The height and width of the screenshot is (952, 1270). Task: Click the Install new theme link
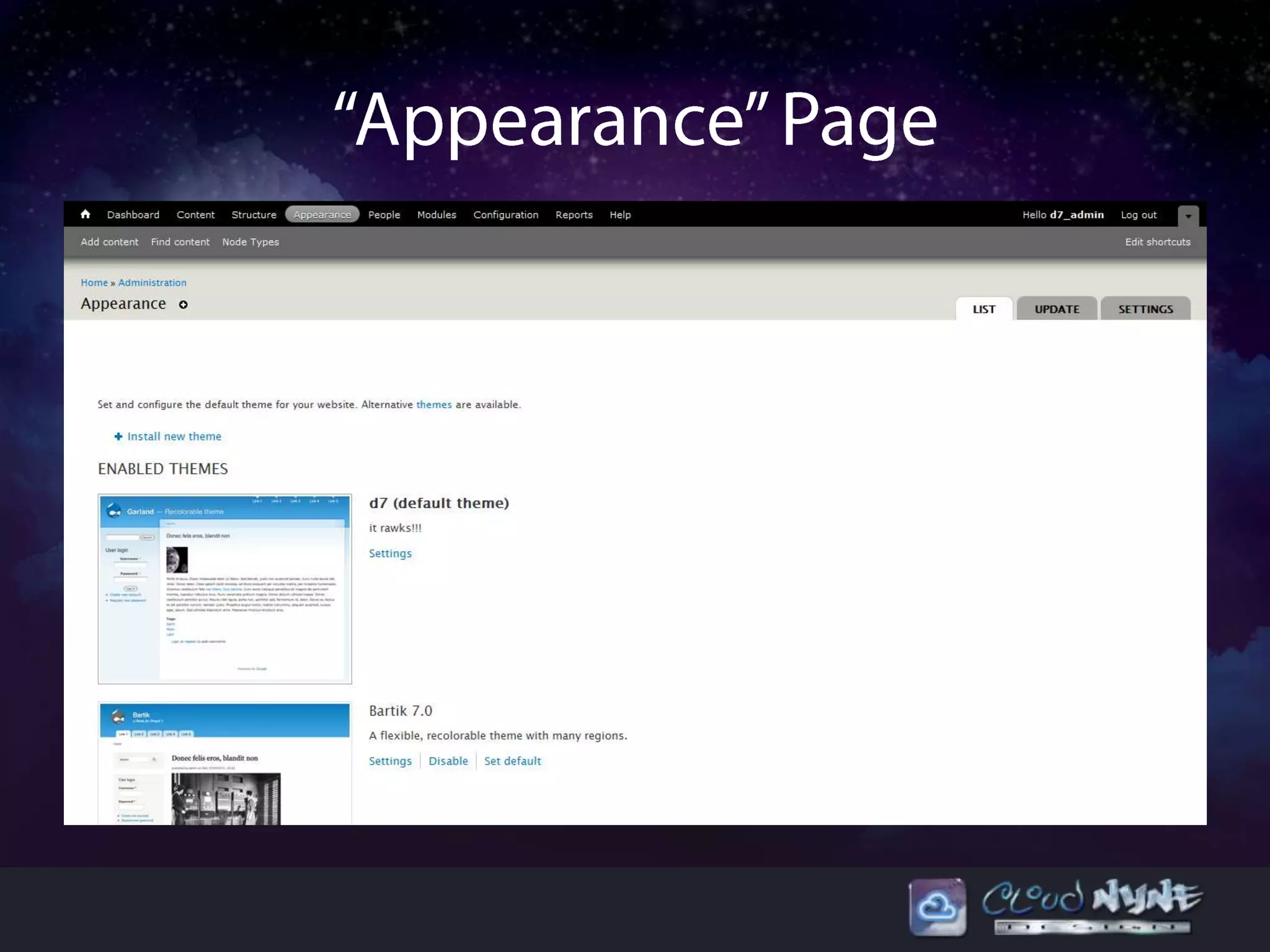pos(174,436)
